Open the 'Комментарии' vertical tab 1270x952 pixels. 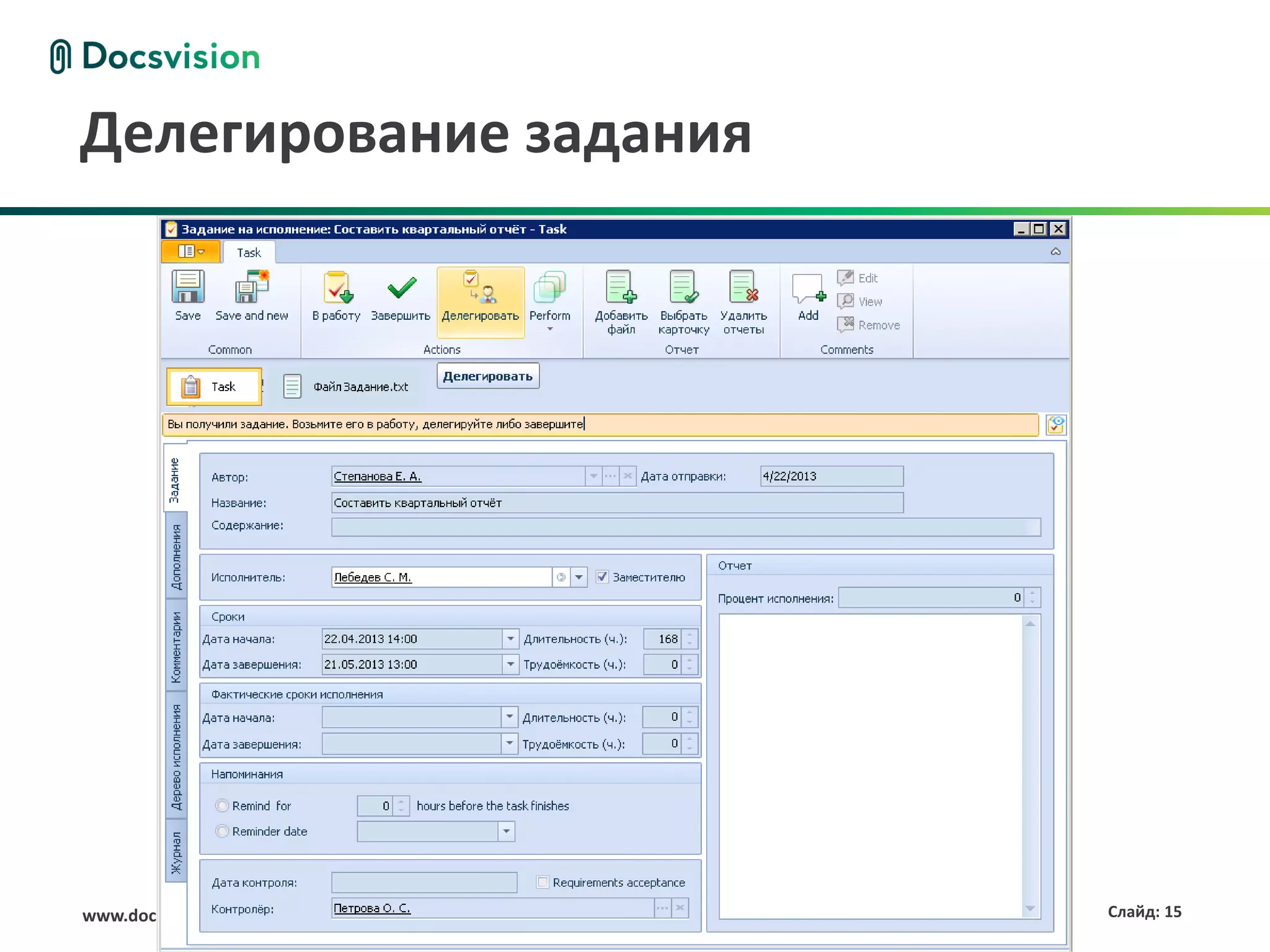pos(177,646)
